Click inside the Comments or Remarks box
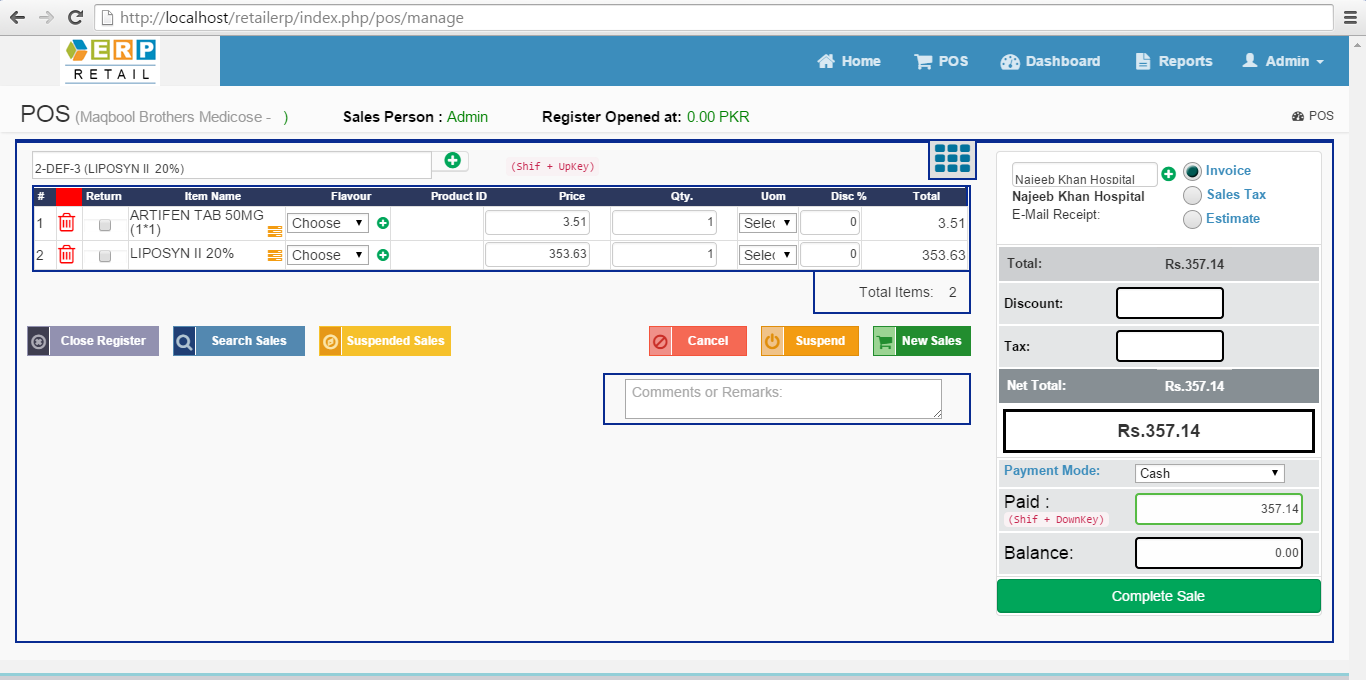The width and height of the screenshot is (1366, 680). 783,398
